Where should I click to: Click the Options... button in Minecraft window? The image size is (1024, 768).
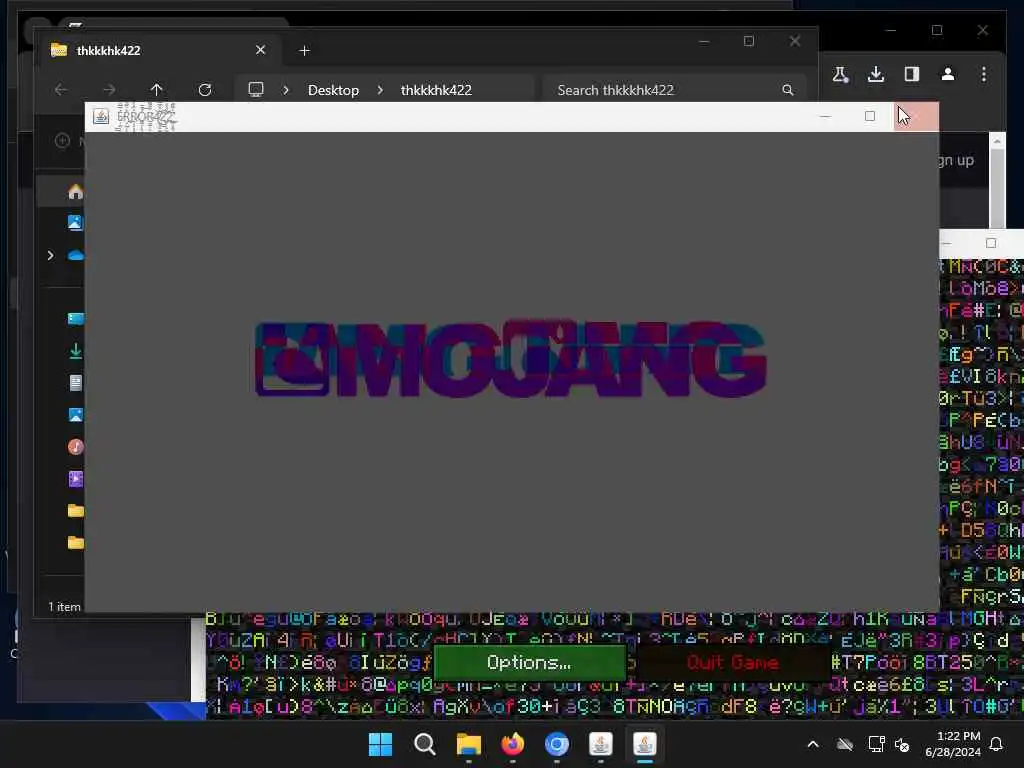[x=529, y=662]
